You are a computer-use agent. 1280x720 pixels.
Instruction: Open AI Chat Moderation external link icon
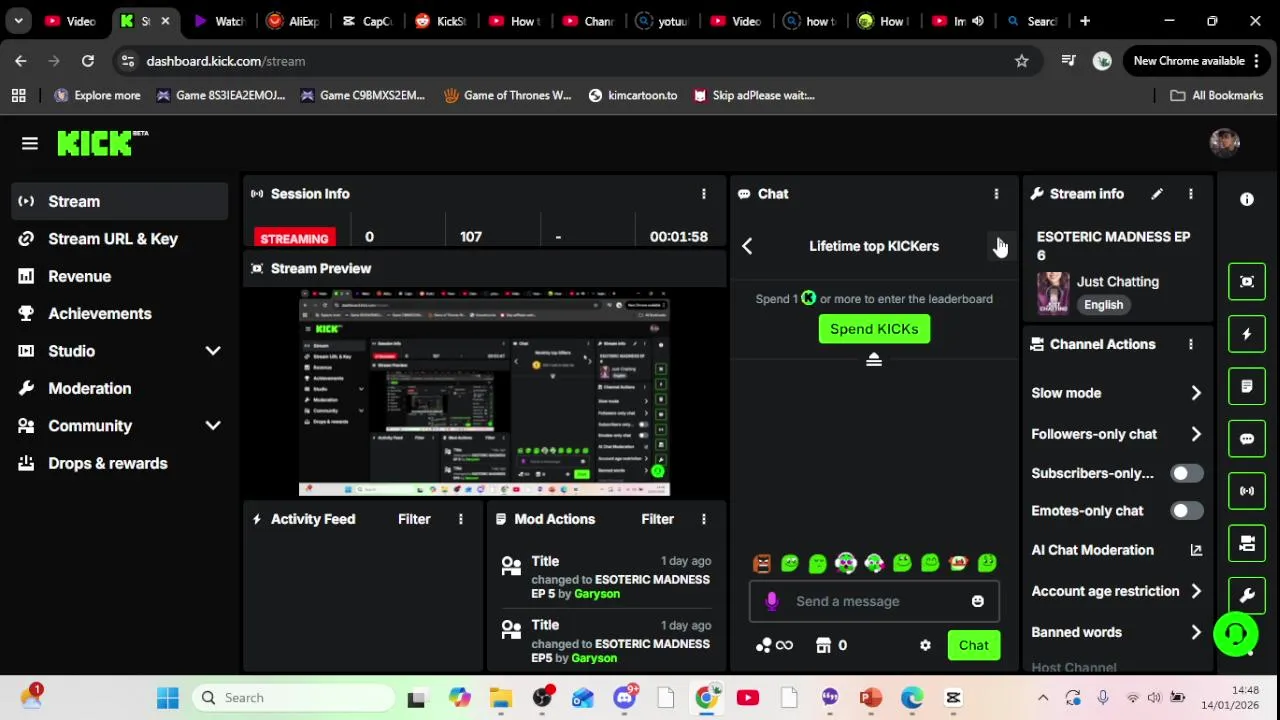click(x=1196, y=550)
